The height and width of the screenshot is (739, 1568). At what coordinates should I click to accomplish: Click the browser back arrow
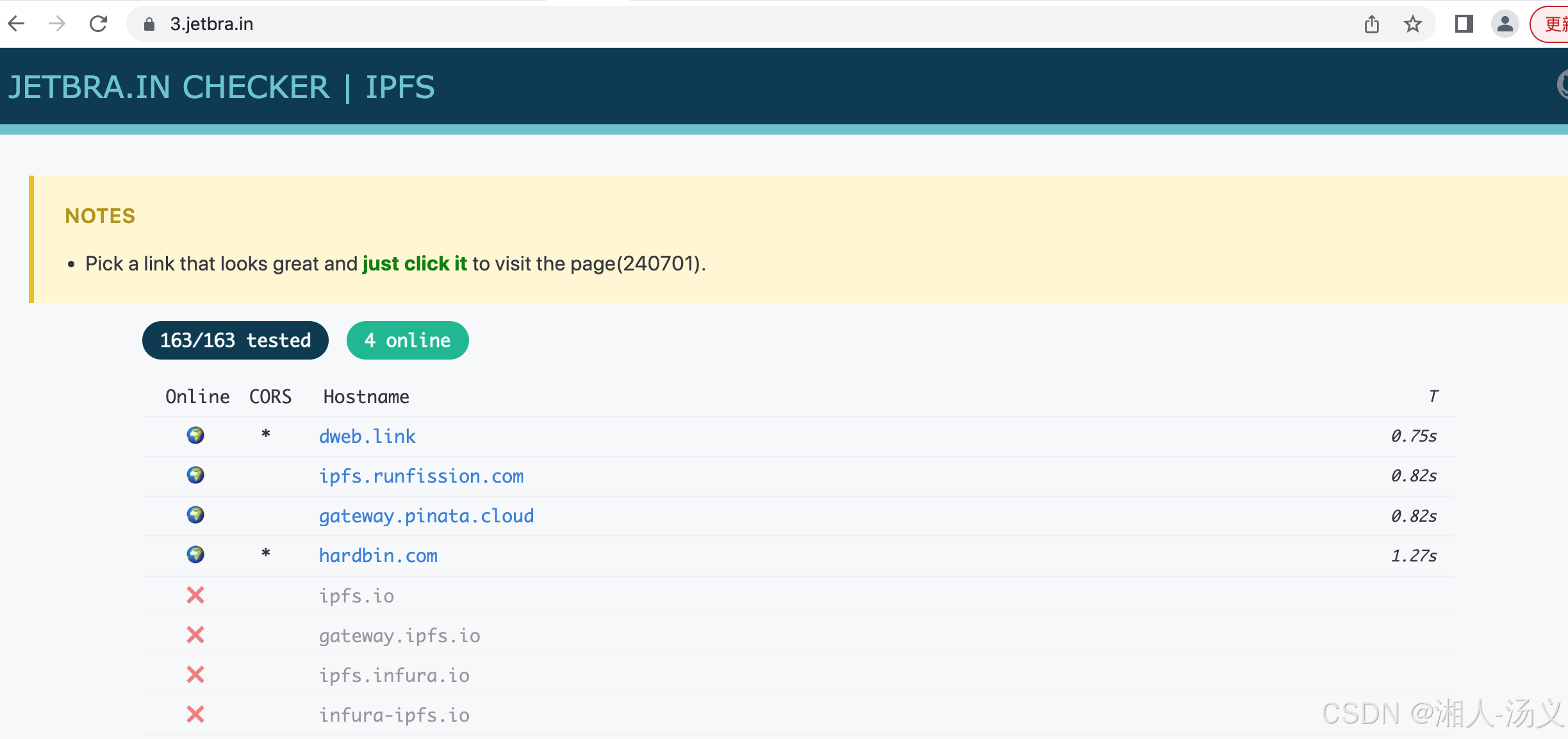17,24
